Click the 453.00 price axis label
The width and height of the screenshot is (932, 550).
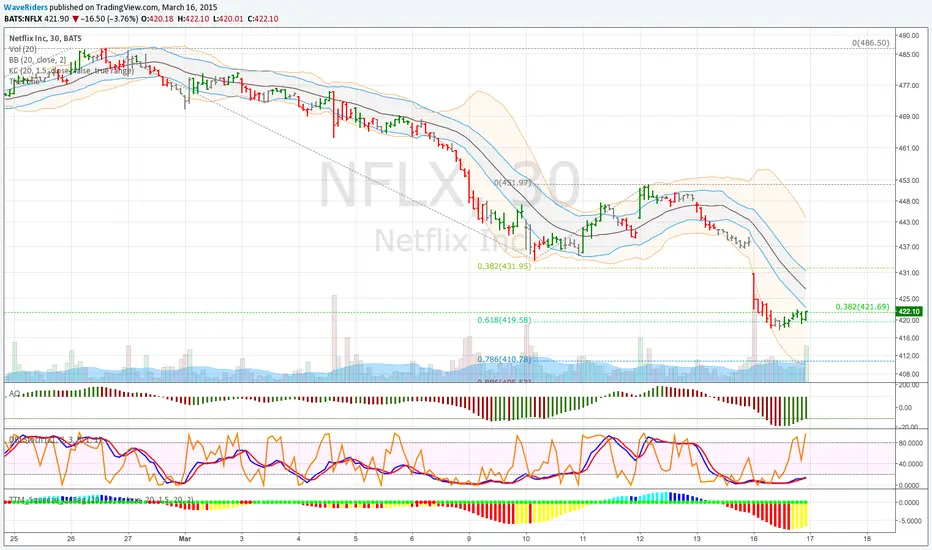coord(909,180)
